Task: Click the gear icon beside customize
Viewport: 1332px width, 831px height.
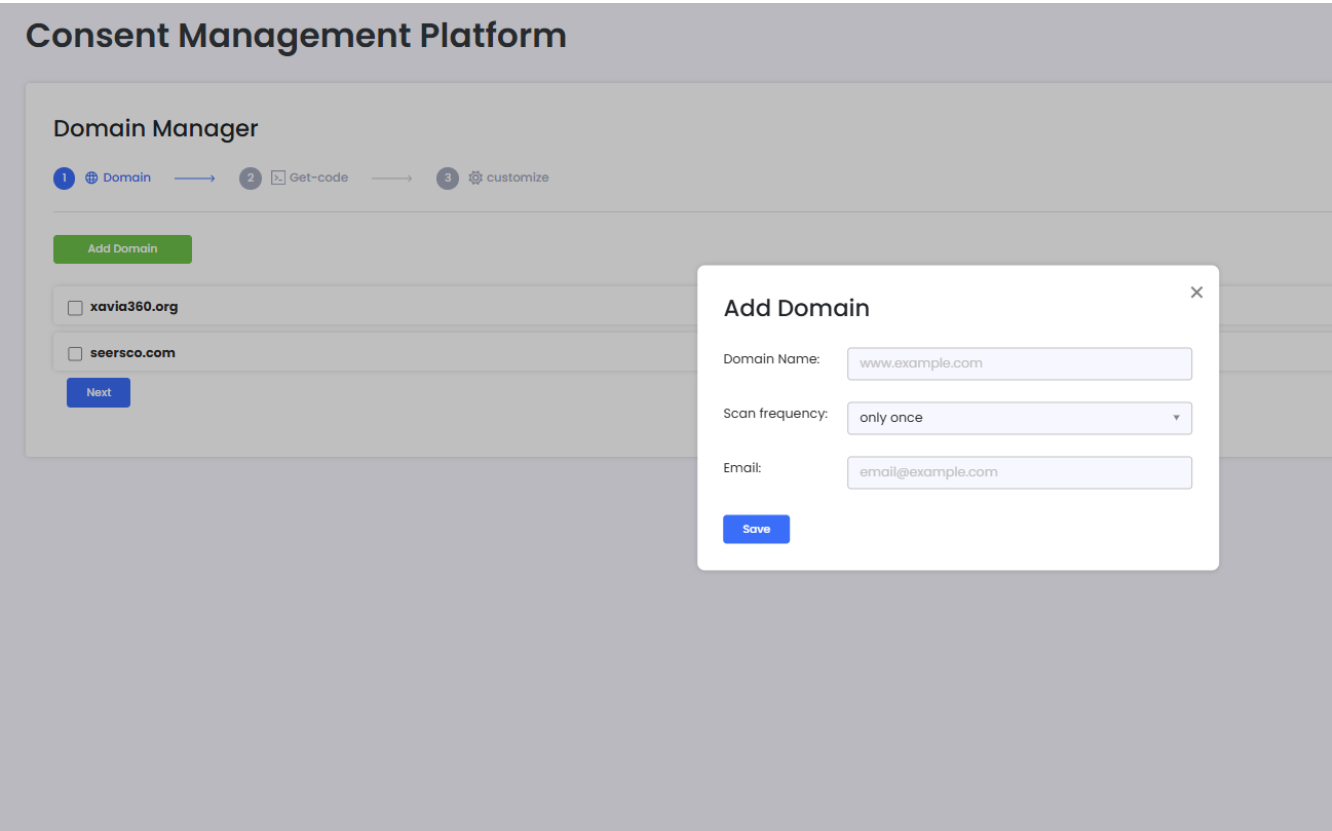Action: pos(476,178)
